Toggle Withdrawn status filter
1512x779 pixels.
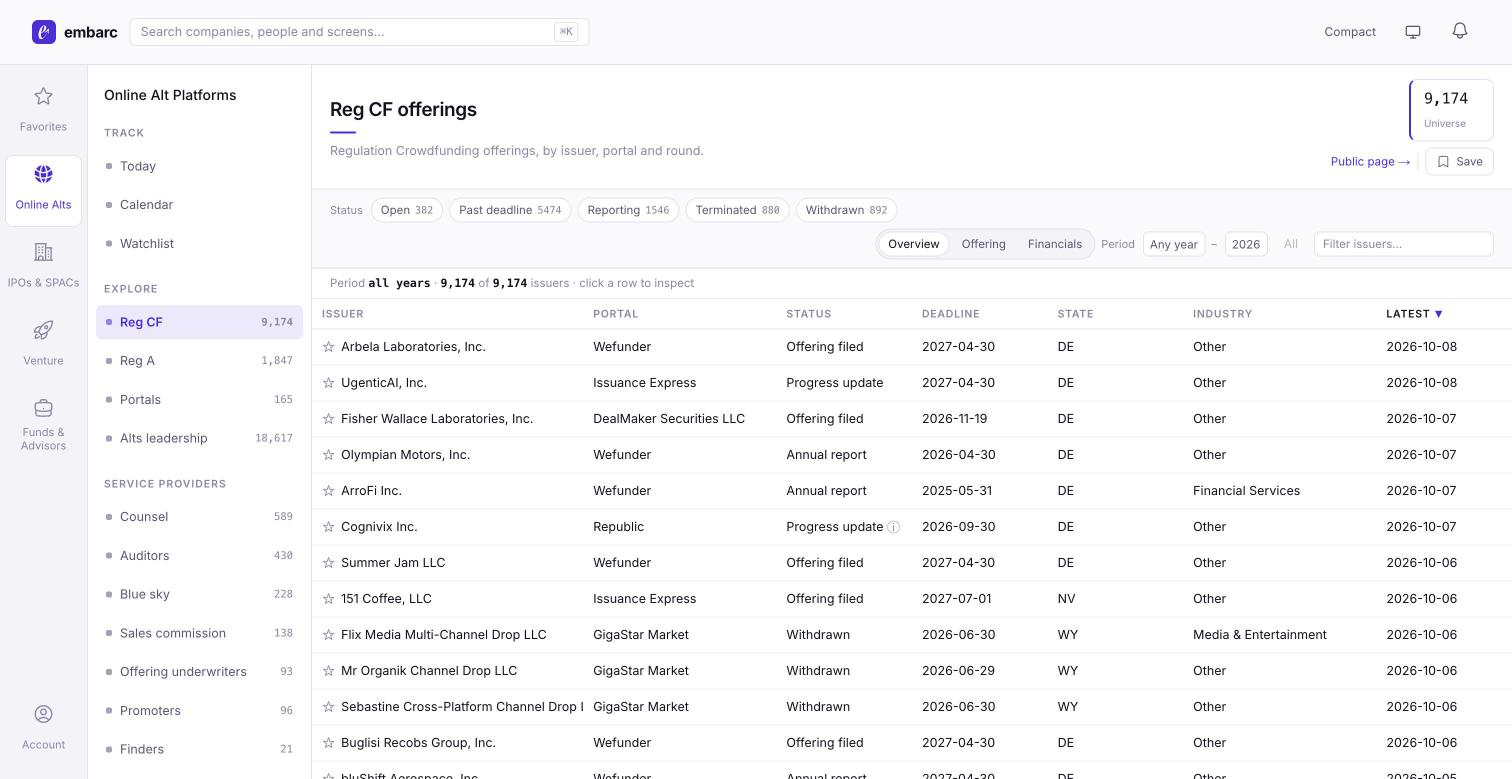click(x=846, y=210)
